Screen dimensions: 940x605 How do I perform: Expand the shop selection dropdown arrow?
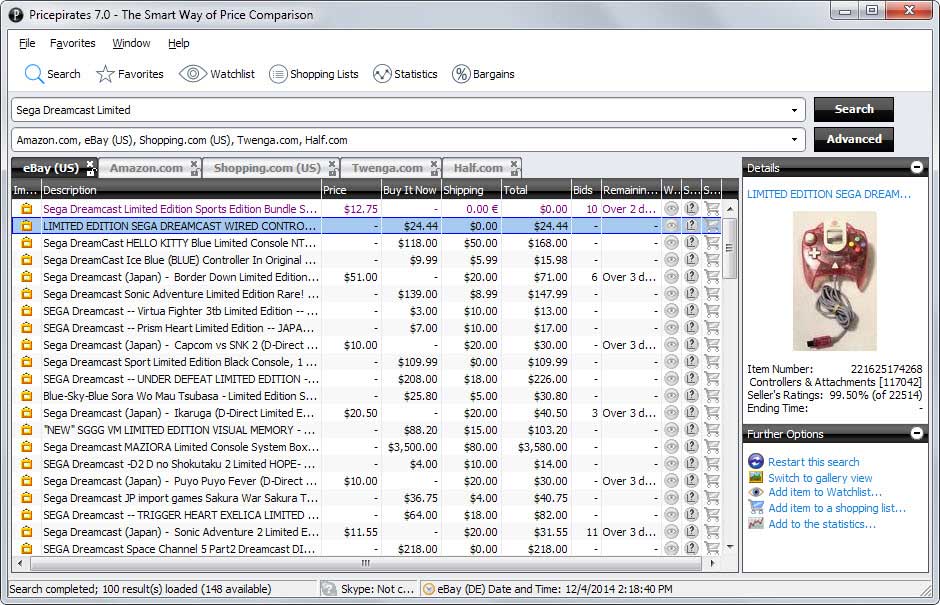coord(794,140)
